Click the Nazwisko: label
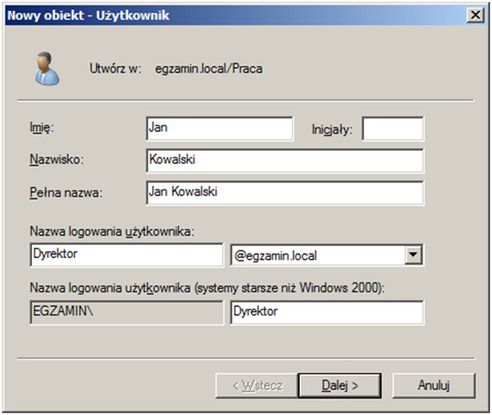 [57, 160]
